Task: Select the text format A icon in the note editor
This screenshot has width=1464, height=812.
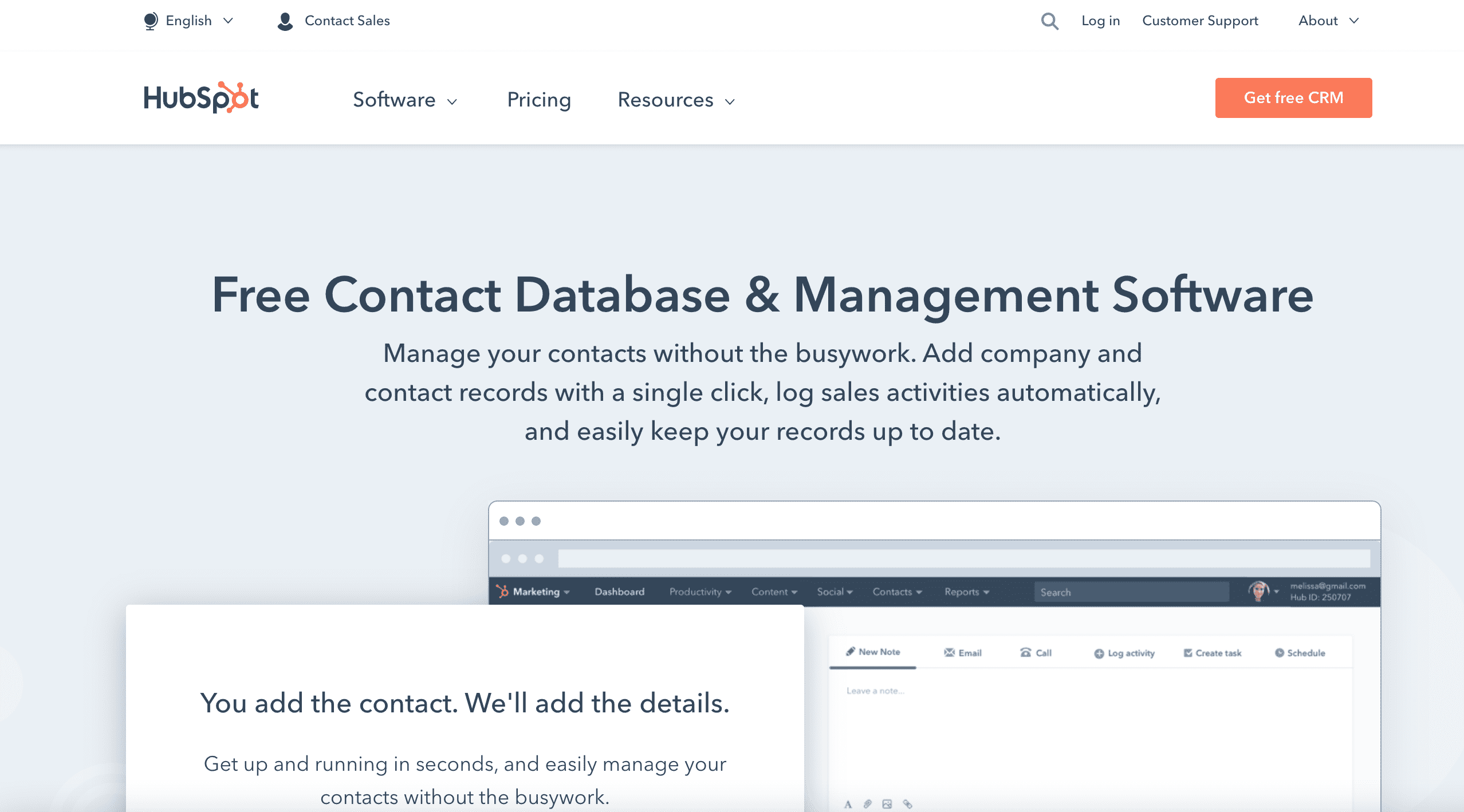Action: (x=848, y=804)
